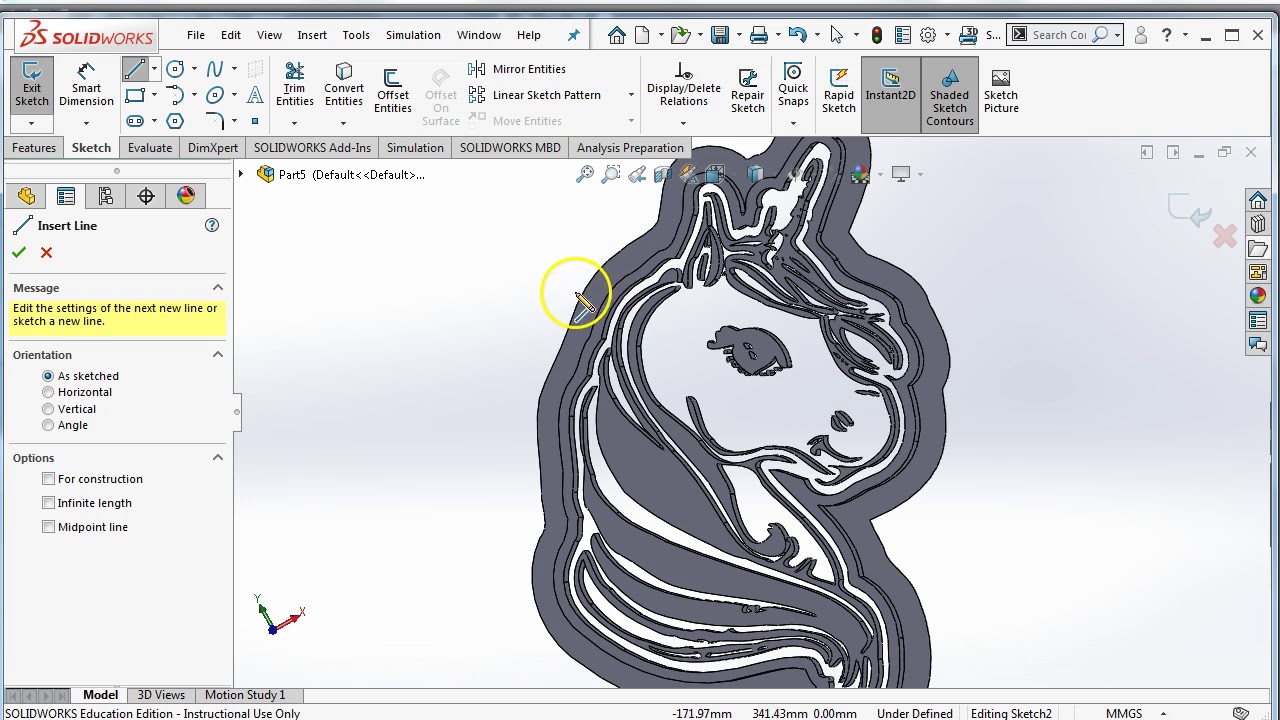Collapse the Message section
The width and height of the screenshot is (1280, 720).
click(x=217, y=288)
